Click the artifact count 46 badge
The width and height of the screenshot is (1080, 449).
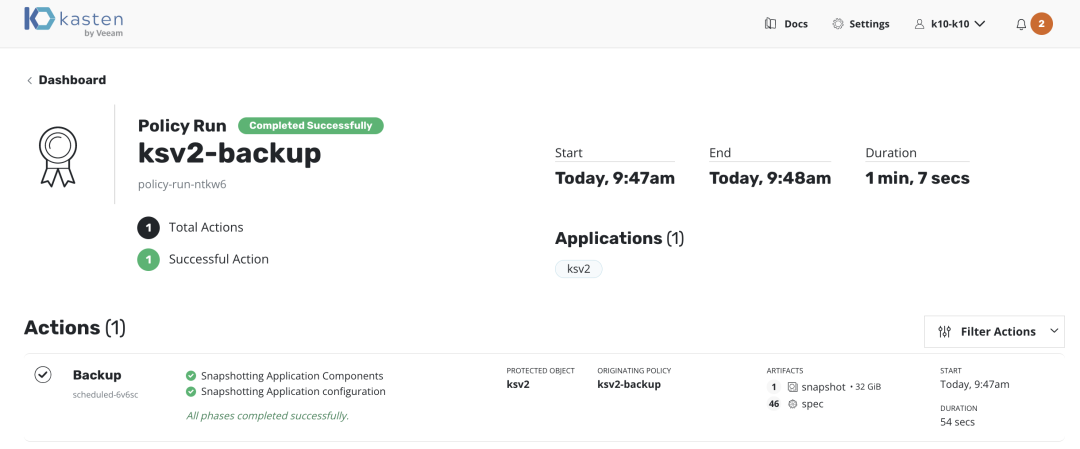(x=774, y=404)
